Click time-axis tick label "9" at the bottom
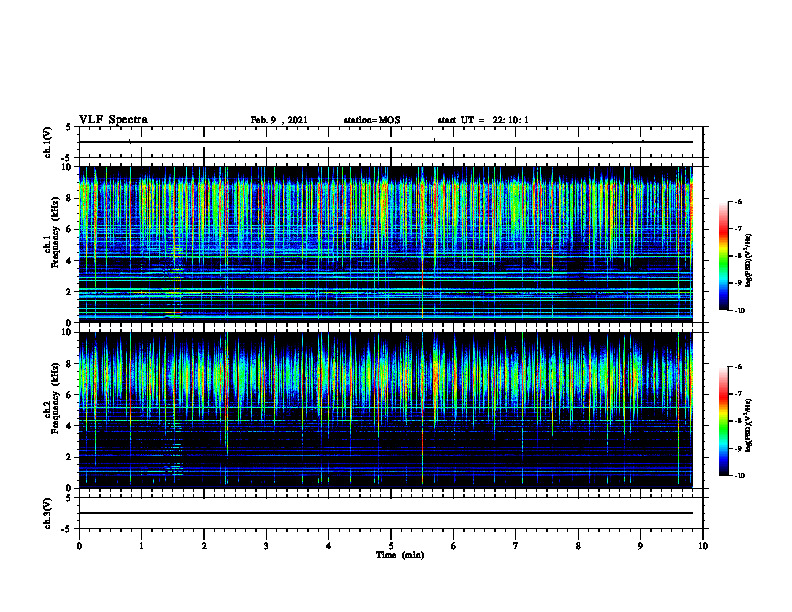792x612 pixels. [640, 546]
